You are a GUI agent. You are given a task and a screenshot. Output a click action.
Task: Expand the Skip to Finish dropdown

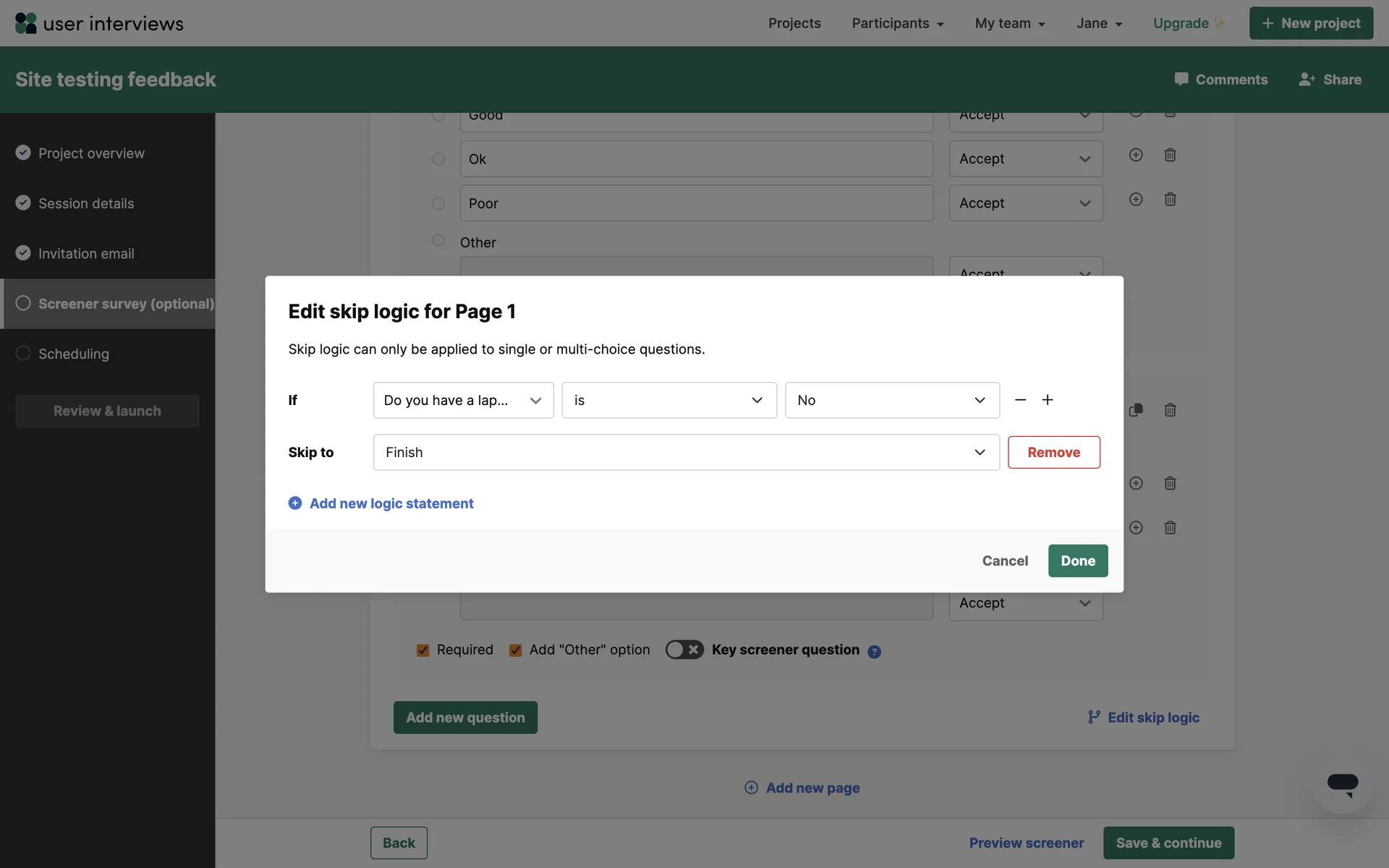[x=686, y=452]
